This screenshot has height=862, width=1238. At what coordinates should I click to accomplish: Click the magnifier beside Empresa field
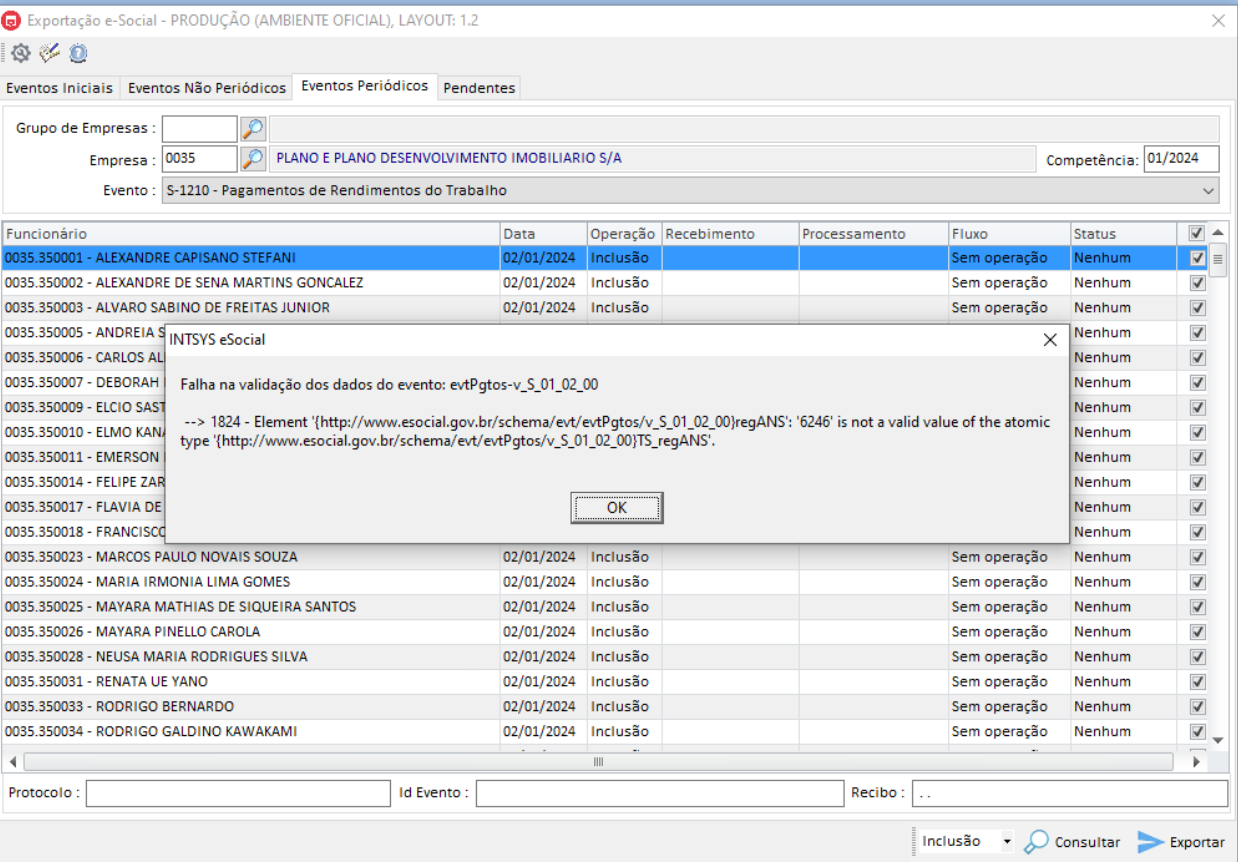[253, 159]
